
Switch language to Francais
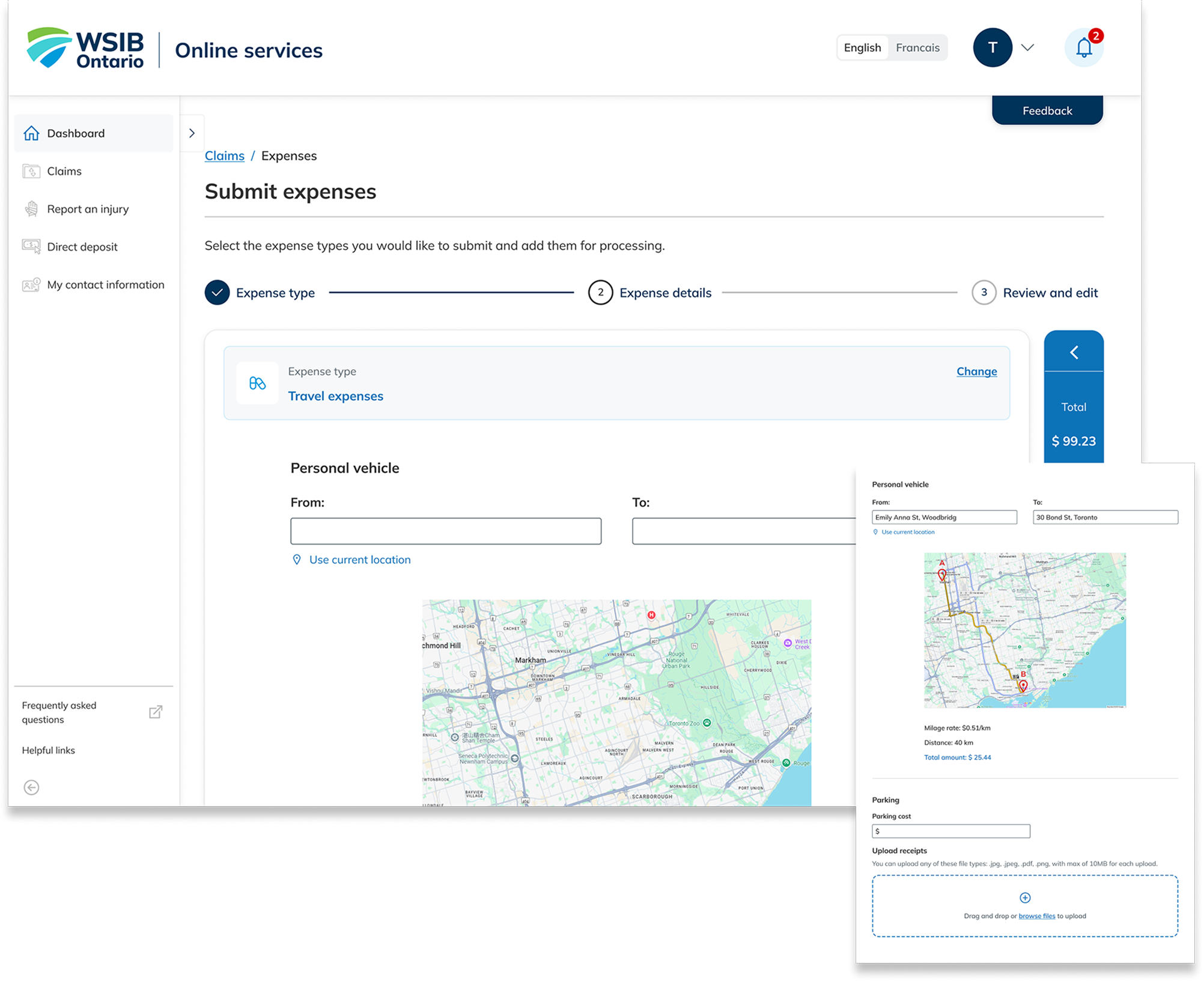tap(917, 47)
